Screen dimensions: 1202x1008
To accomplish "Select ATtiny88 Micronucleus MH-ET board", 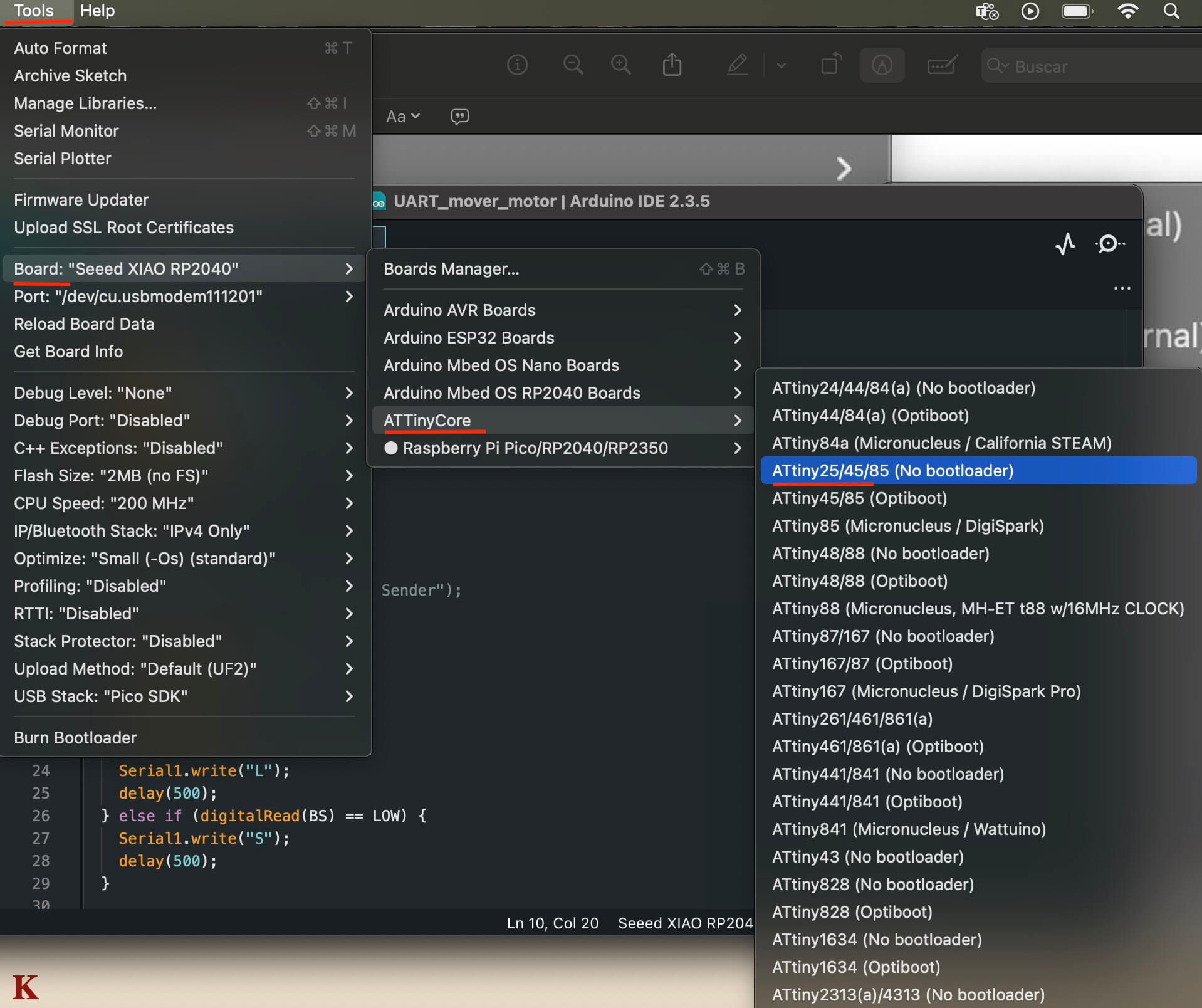I will 978,609.
